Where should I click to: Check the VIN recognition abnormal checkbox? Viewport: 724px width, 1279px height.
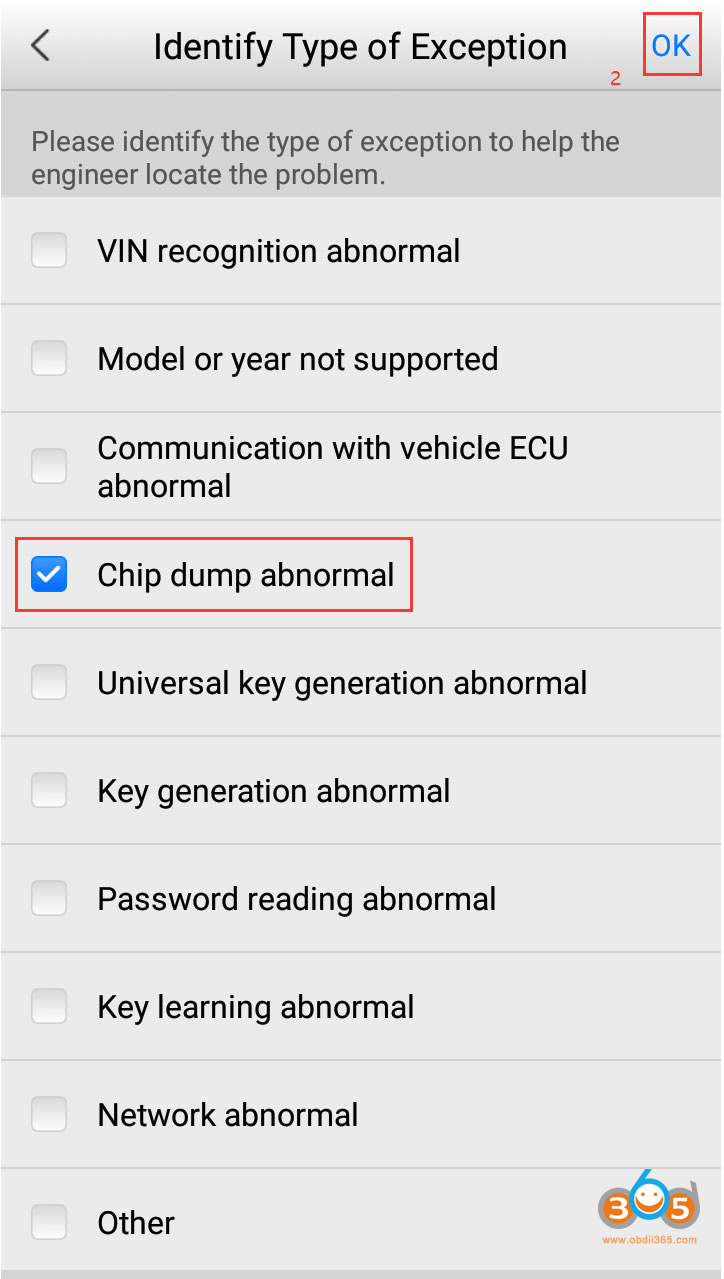(x=49, y=250)
